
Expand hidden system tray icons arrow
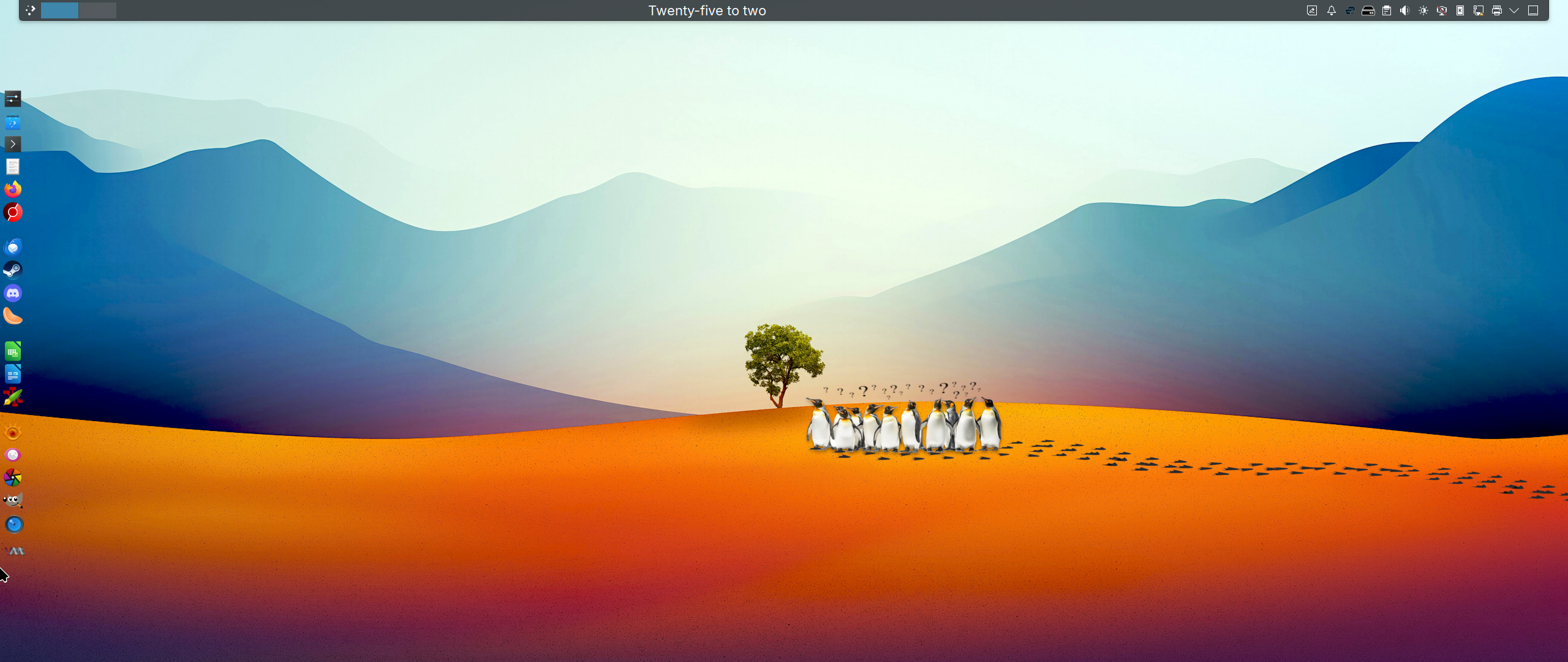pos(1514,10)
